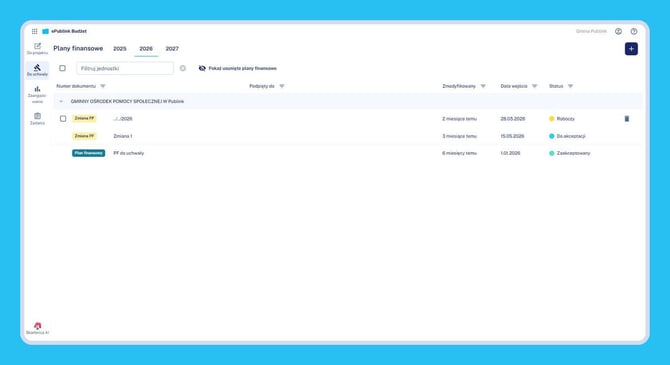
Task: Click the Roboczy status text
Action: click(x=566, y=119)
